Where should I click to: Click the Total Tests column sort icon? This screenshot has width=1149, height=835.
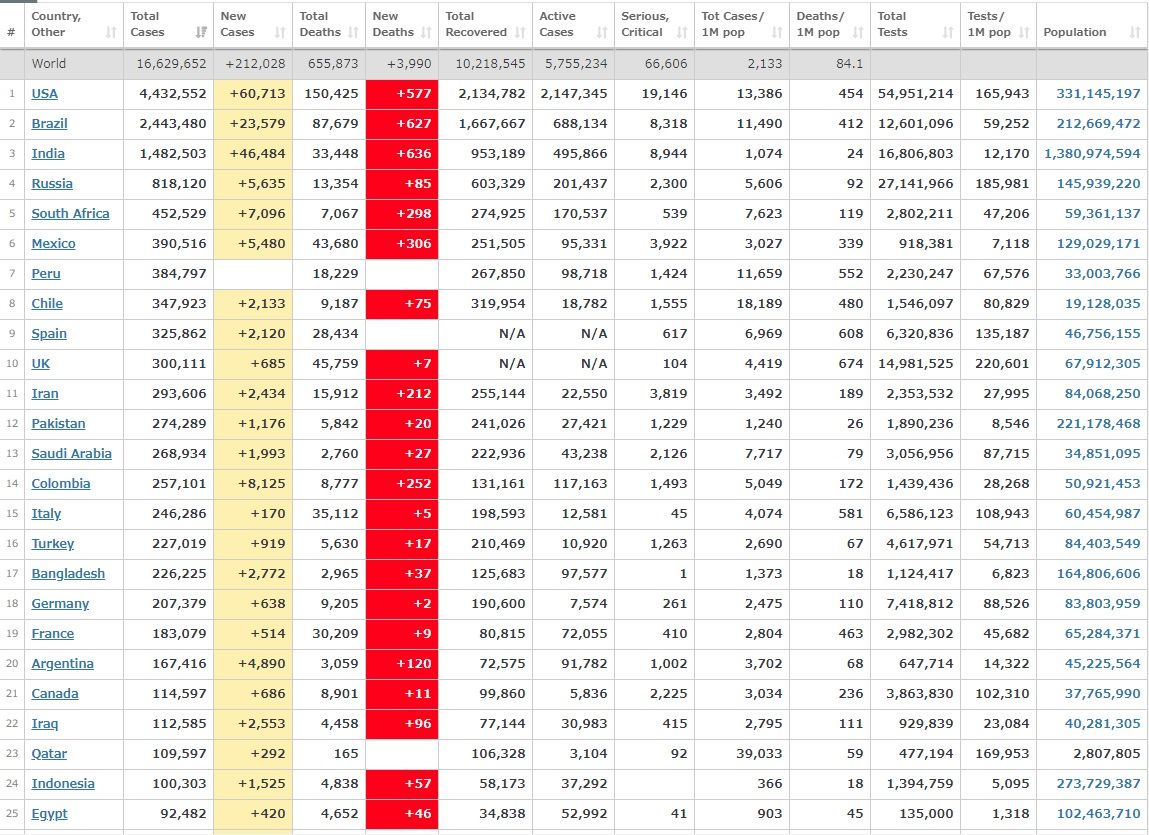948,33
